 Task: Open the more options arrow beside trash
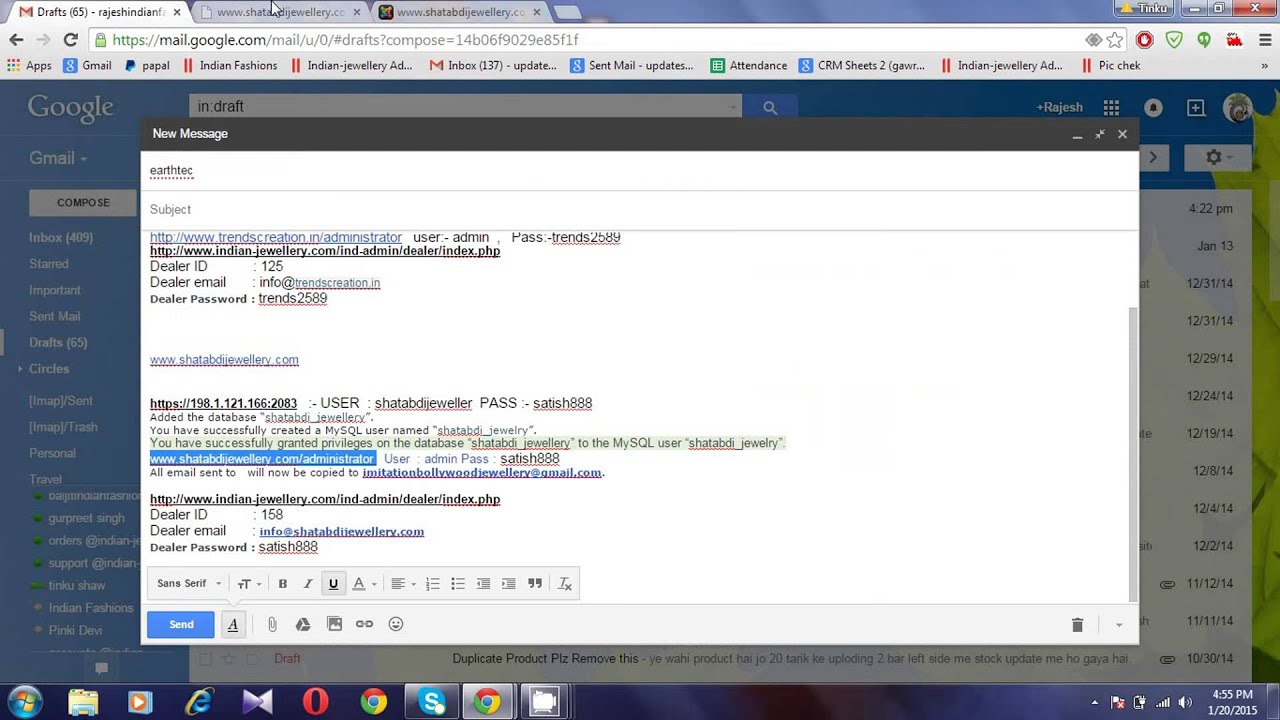pos(1119,625)
